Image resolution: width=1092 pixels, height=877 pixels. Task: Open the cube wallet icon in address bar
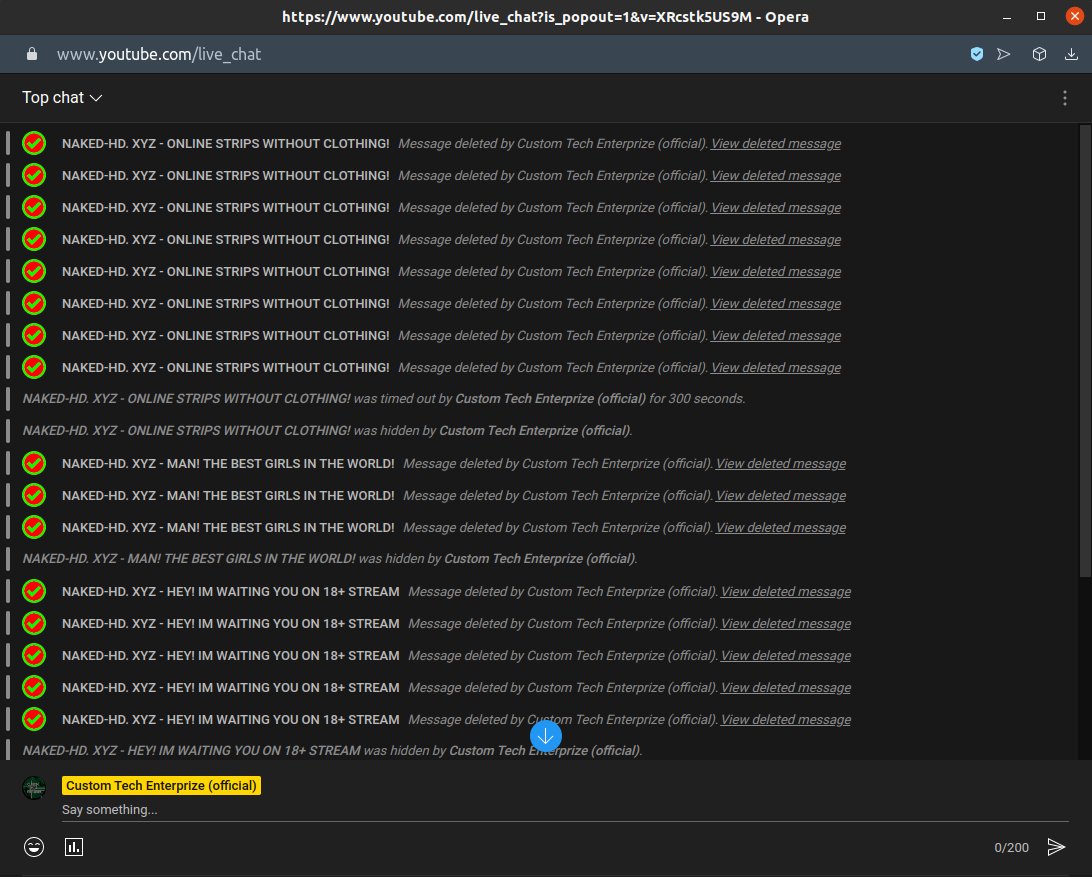[x=1039, y=54]
